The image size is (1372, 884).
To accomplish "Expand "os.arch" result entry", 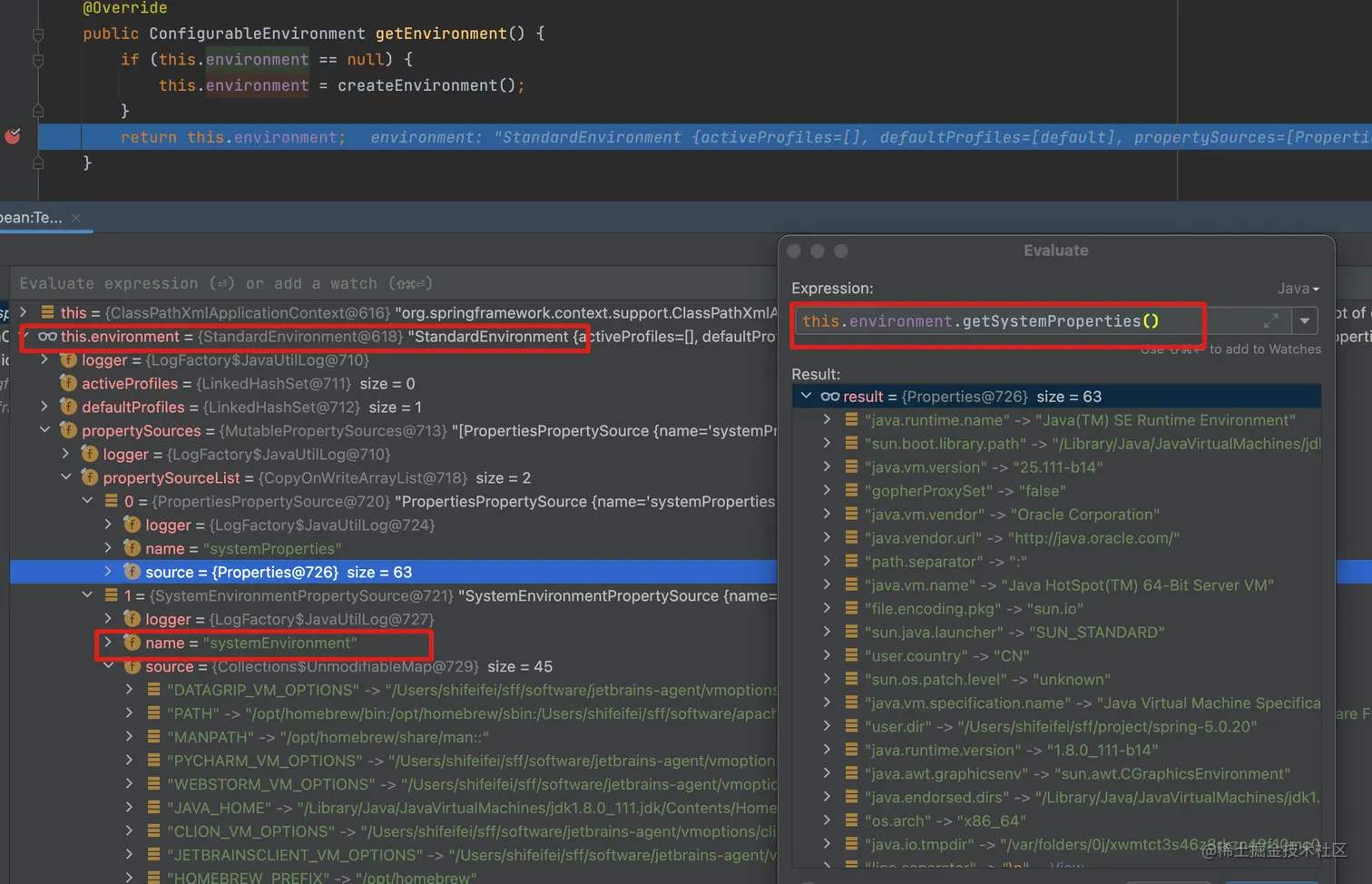I will [827, 820].
